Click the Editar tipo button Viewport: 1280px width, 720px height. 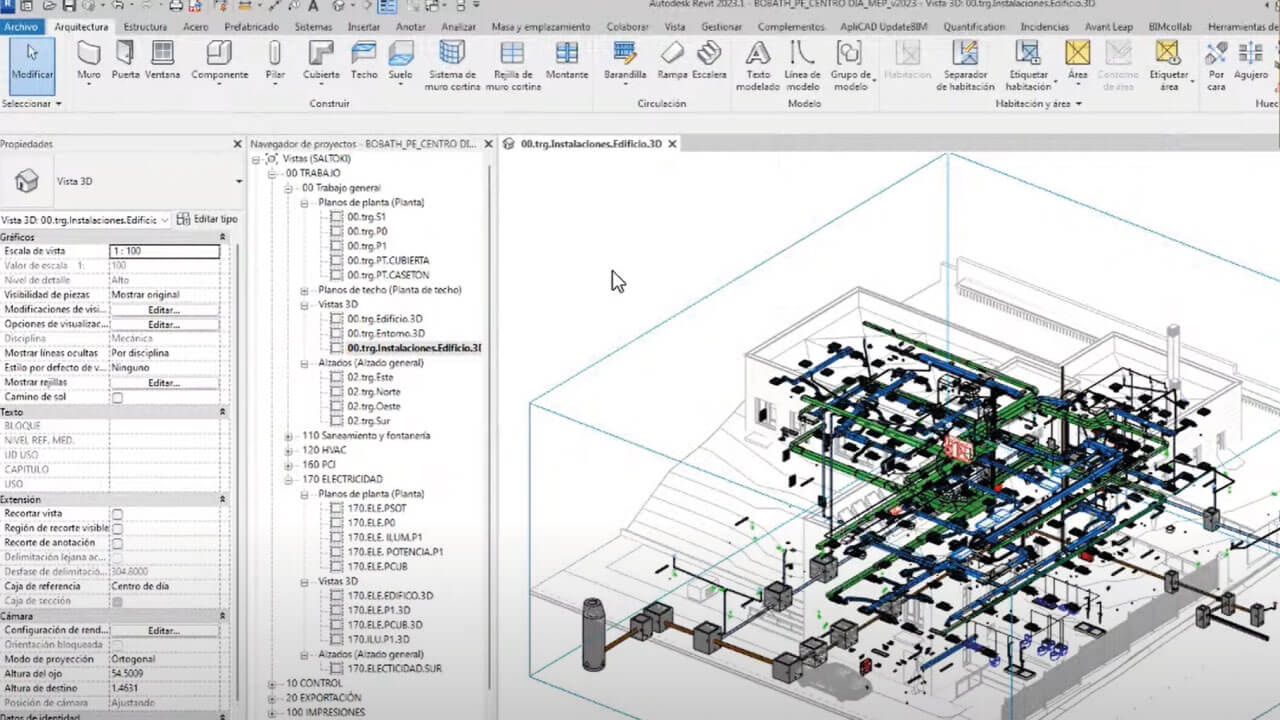click(x=208, y=219)
